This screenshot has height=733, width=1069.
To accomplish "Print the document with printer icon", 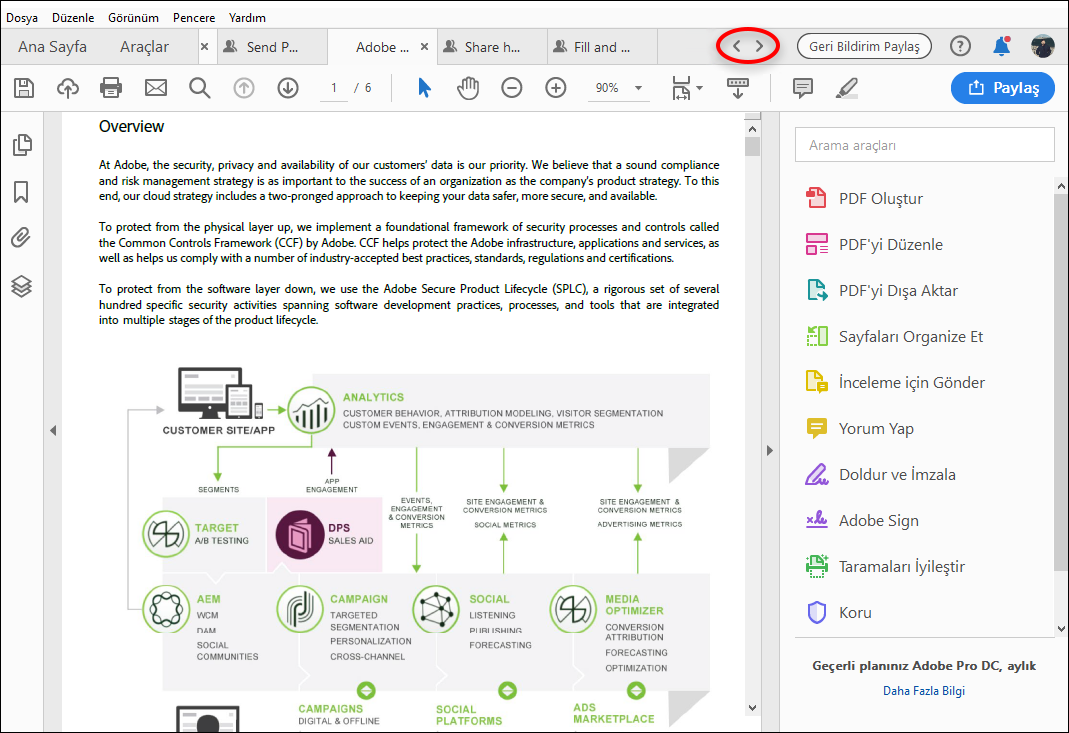I will pyautogui.click(x=111, y=88).
